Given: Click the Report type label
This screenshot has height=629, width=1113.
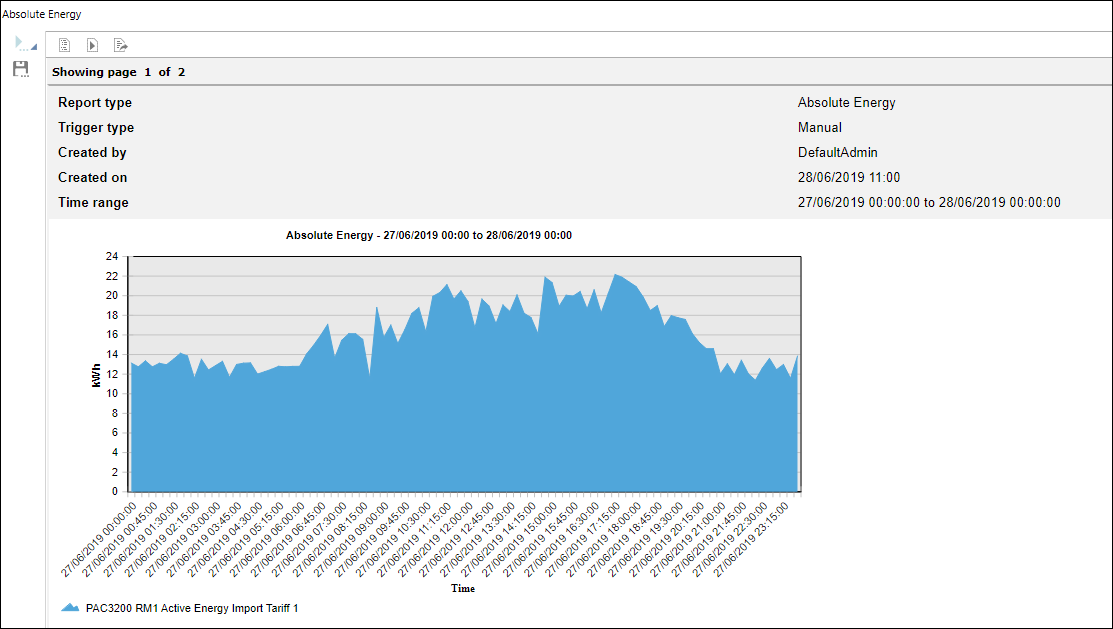Looking at the screenshot, I should (x=95, y=103).
